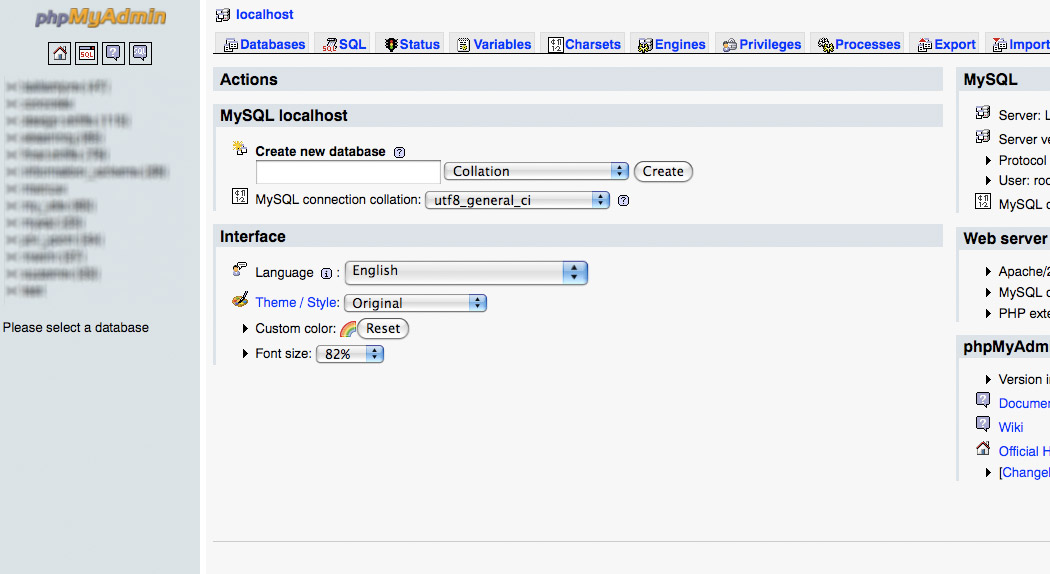Screen dimensions: 1050x574
Task: Open the Databases tab
Action: click(264, 44)
